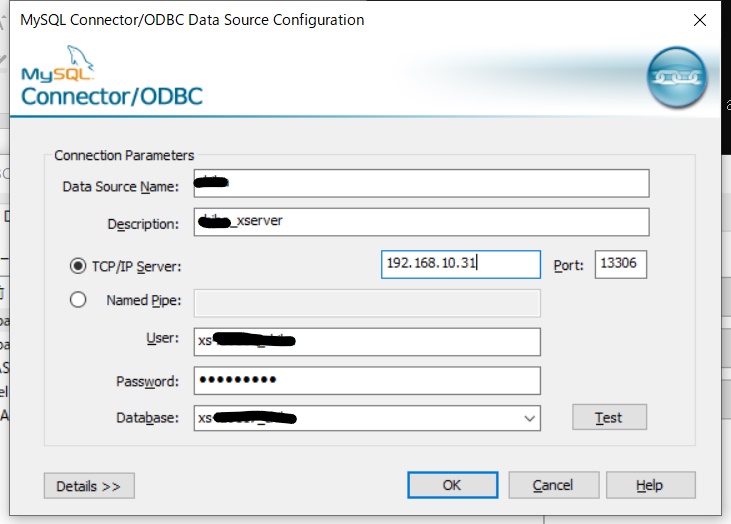Click the greyed-out Named Pipe text box
The image size is (731, 524).
click(x=366, y=303)
